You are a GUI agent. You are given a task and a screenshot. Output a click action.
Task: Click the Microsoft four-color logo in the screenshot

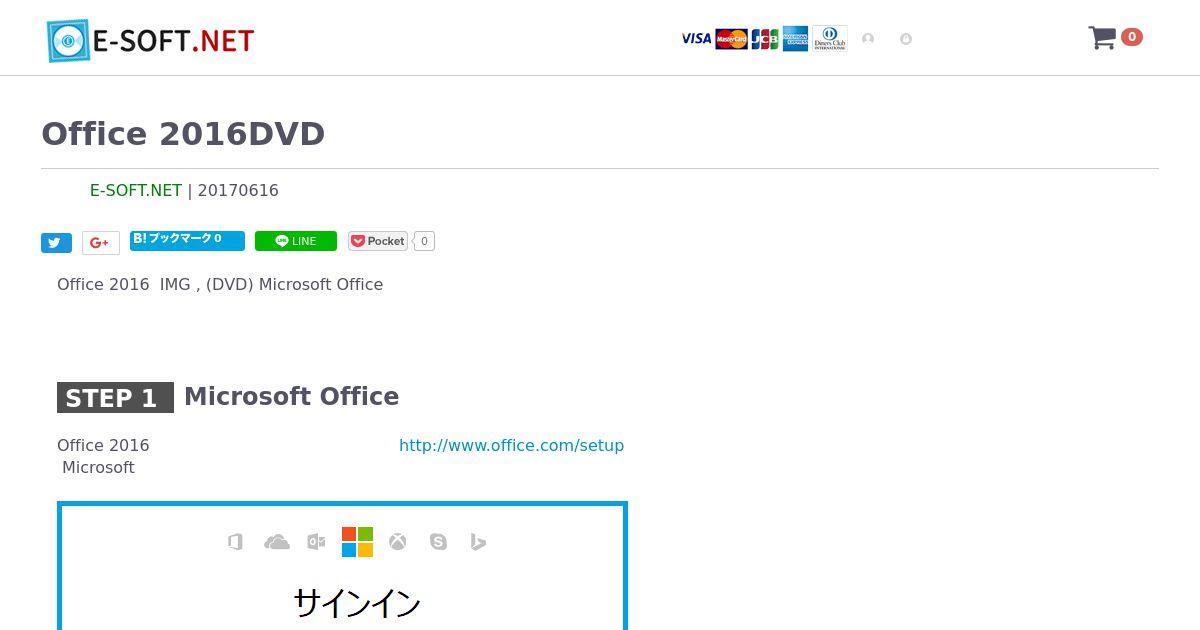357,542
